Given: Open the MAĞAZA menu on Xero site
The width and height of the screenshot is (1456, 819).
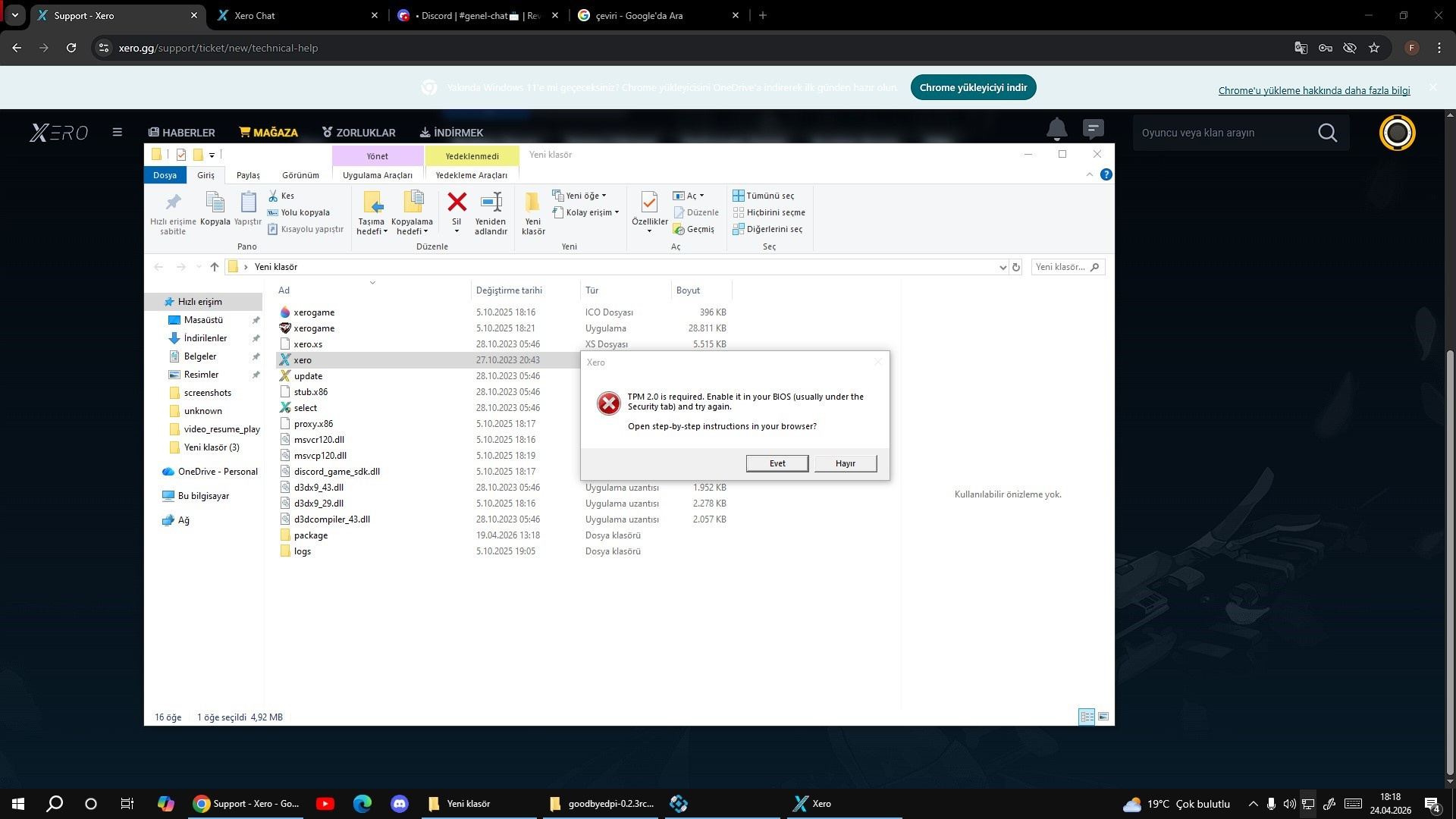Looking at the screenshot, I should click(268, 133).
